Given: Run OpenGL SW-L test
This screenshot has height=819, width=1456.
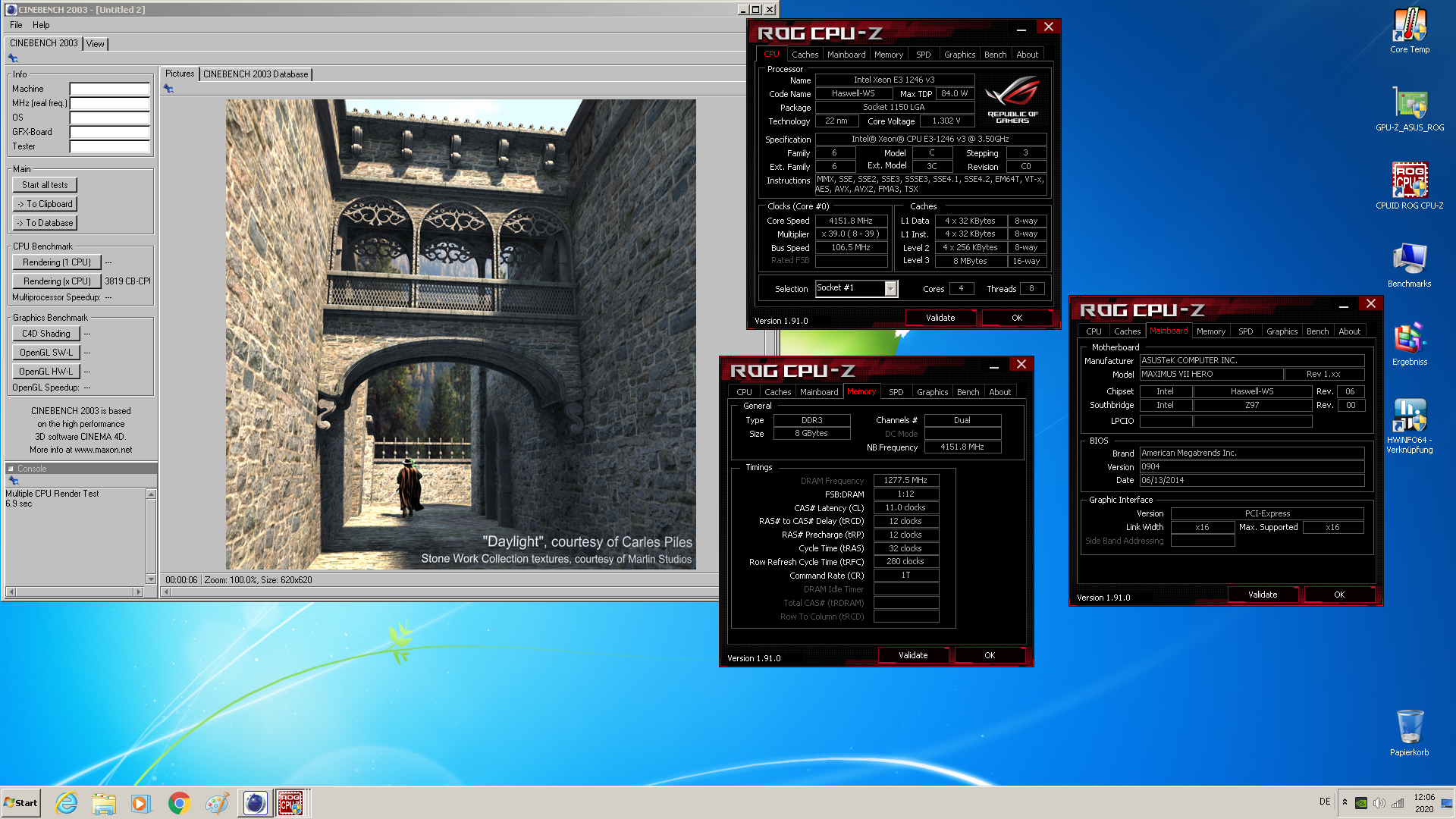Looking at the screenshot, I should click(x=46, y=353).
